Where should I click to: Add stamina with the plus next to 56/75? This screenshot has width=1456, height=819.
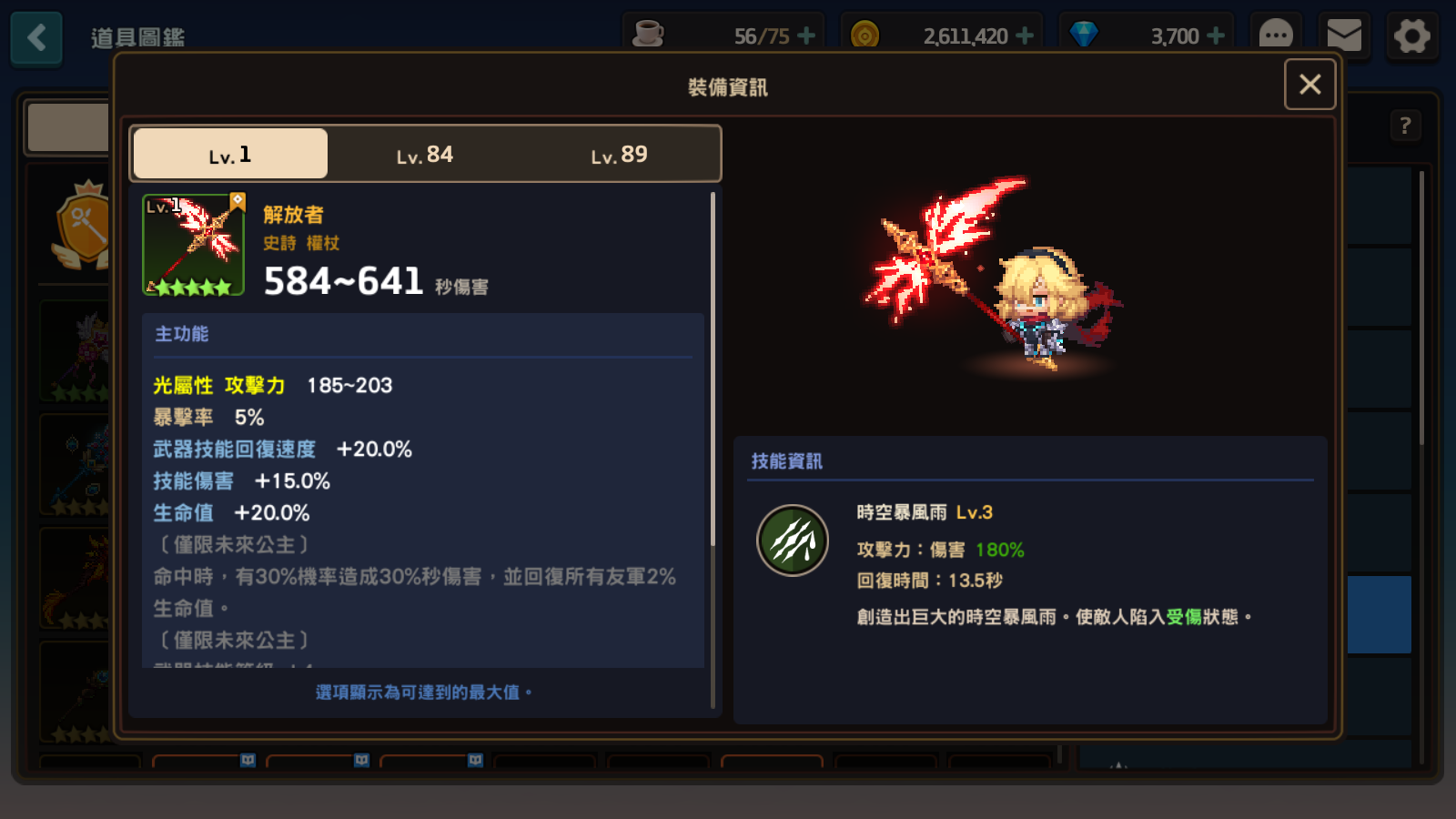806,35
